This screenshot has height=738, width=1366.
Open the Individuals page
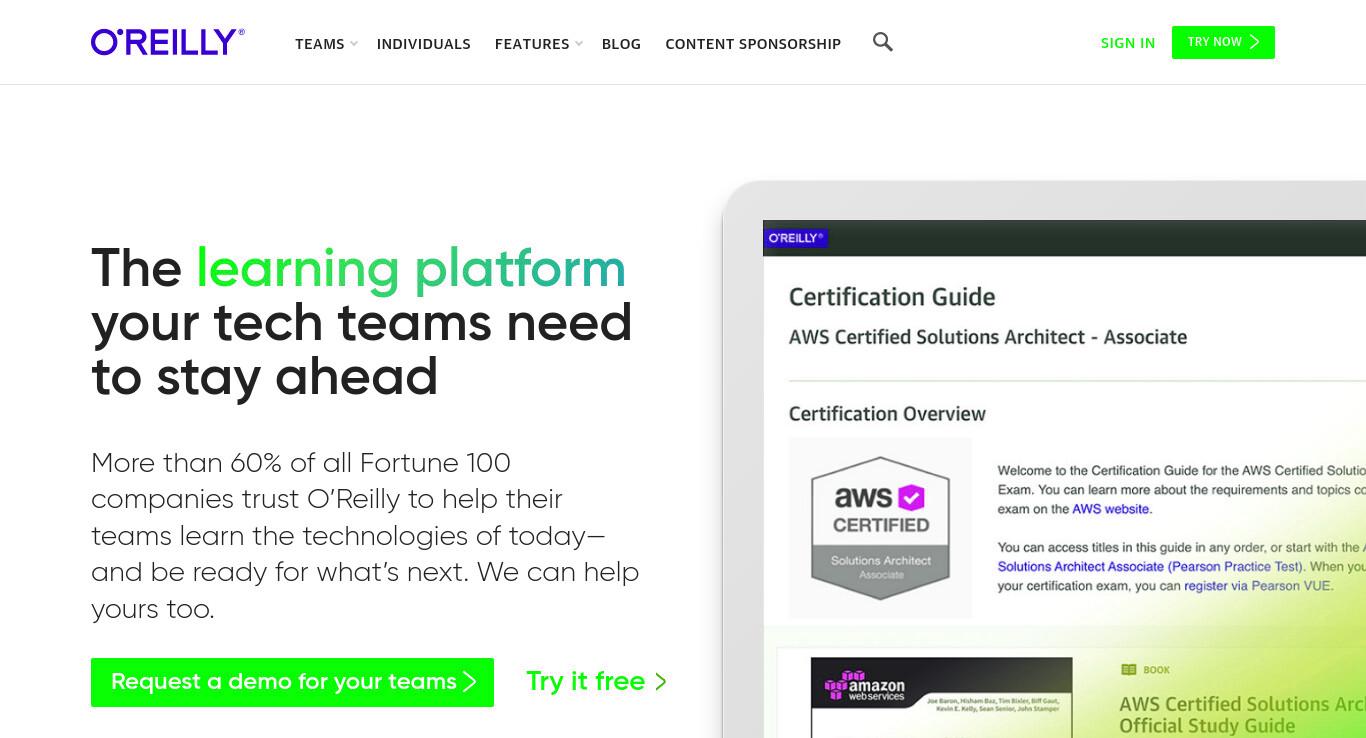coord(424,44)
